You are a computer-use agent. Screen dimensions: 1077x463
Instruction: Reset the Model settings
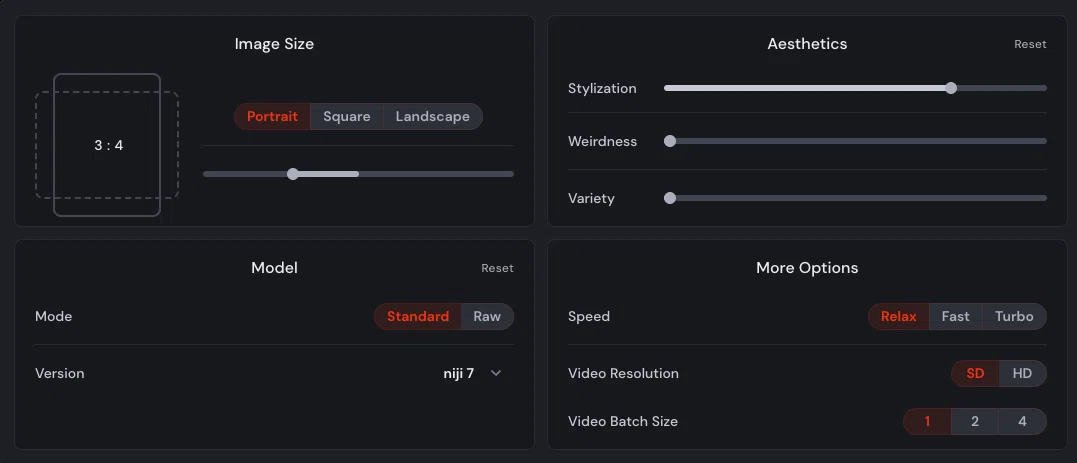point(497,268)
